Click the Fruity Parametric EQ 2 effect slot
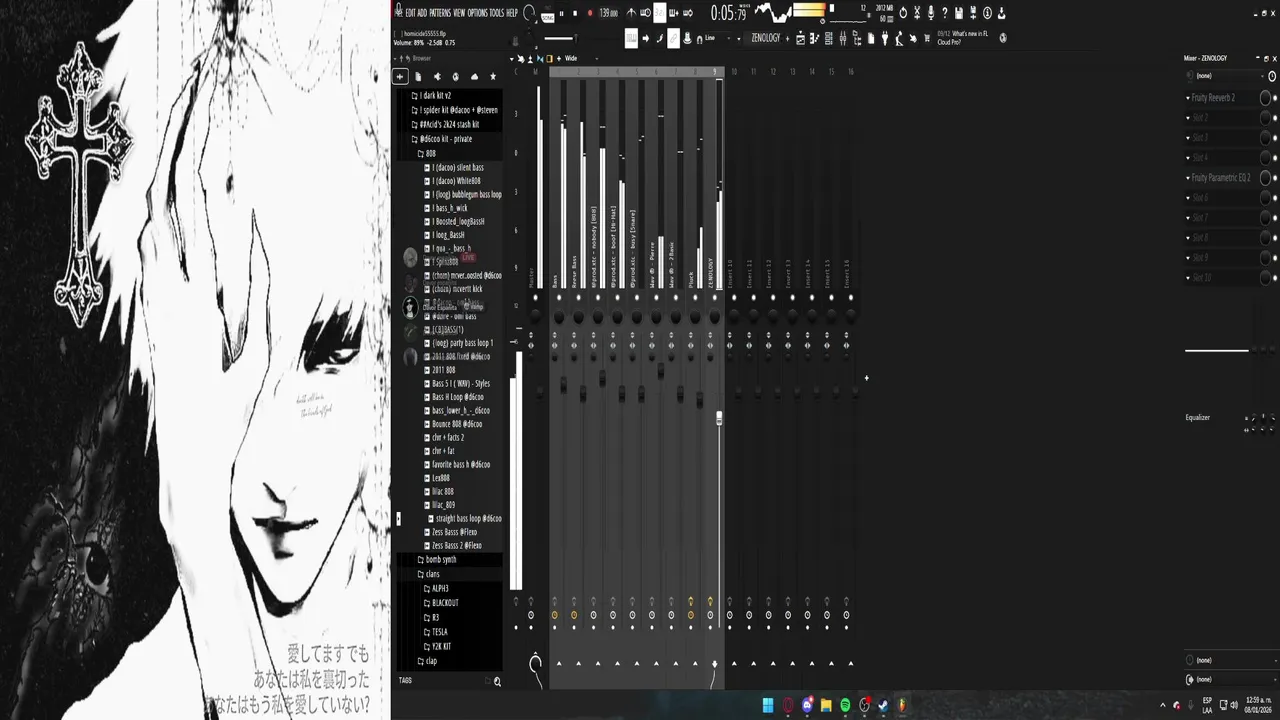Viewport: 1280px width, 720px height. pyautogui.click(x=1221, y=178)
